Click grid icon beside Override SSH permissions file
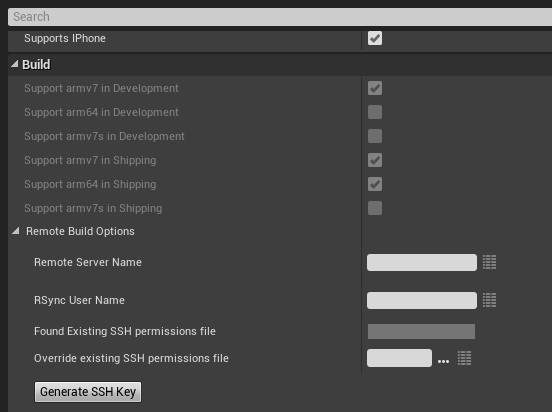The width and height of the screenshot is (552, 412). pyautogui.click(x=464, y=358)
